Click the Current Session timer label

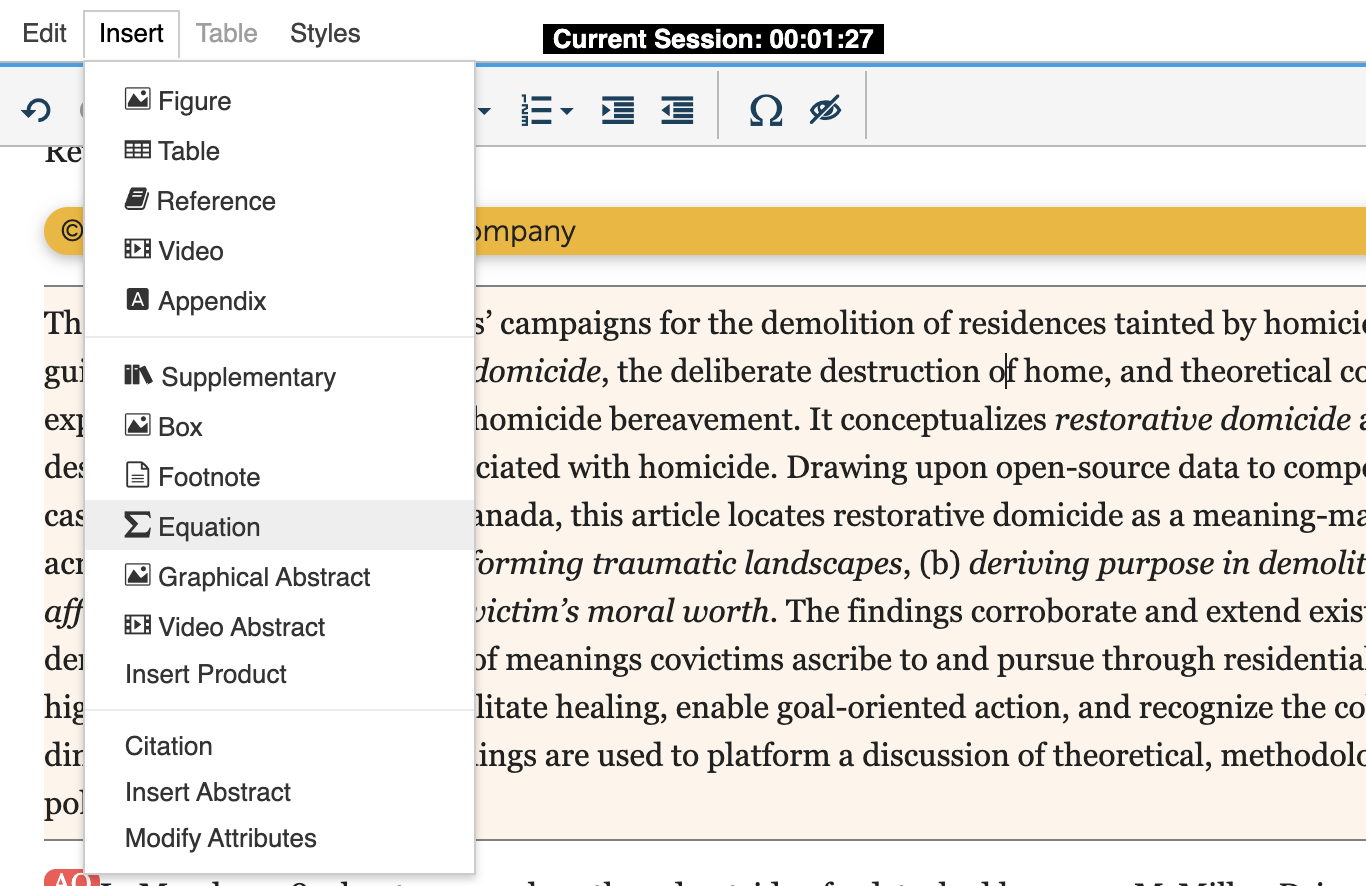click(714, 40)
